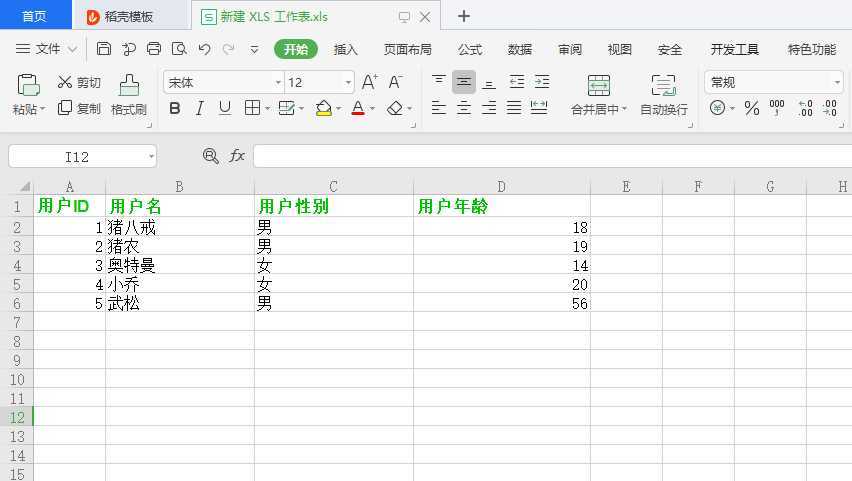
Task: Click the red font color A
Action: tap(358, 108)
